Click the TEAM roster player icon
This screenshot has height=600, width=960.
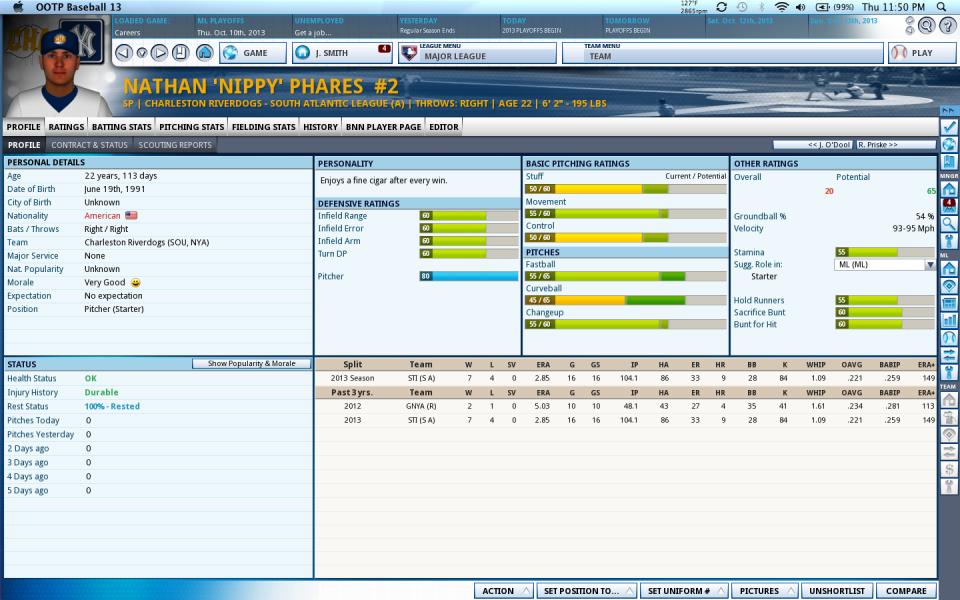949,418
